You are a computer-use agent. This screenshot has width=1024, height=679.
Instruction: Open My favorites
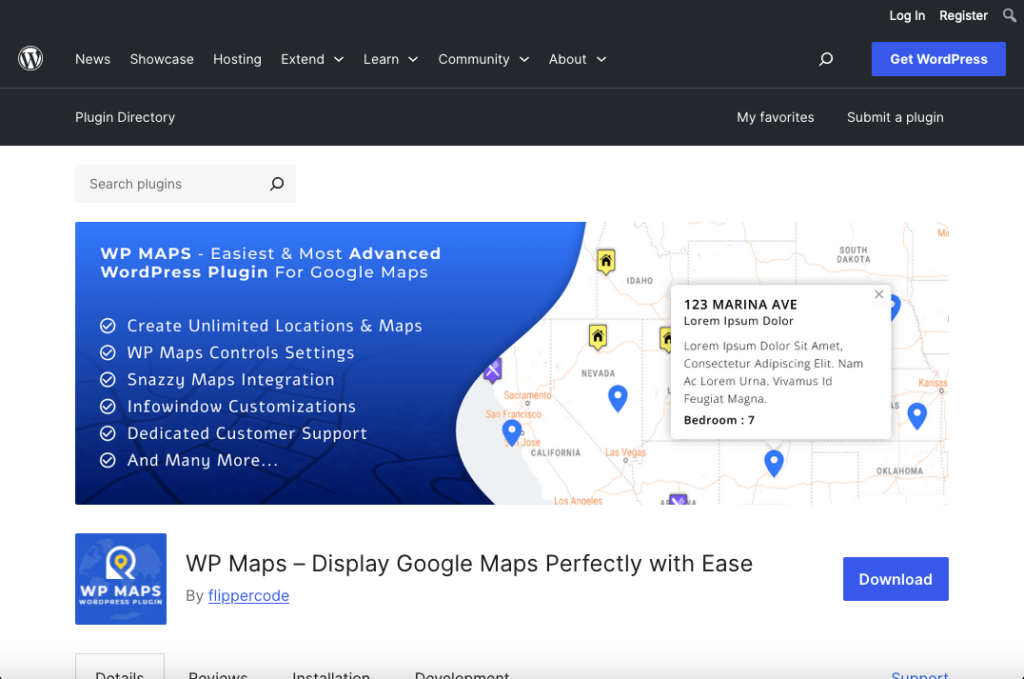click(775, 118)
